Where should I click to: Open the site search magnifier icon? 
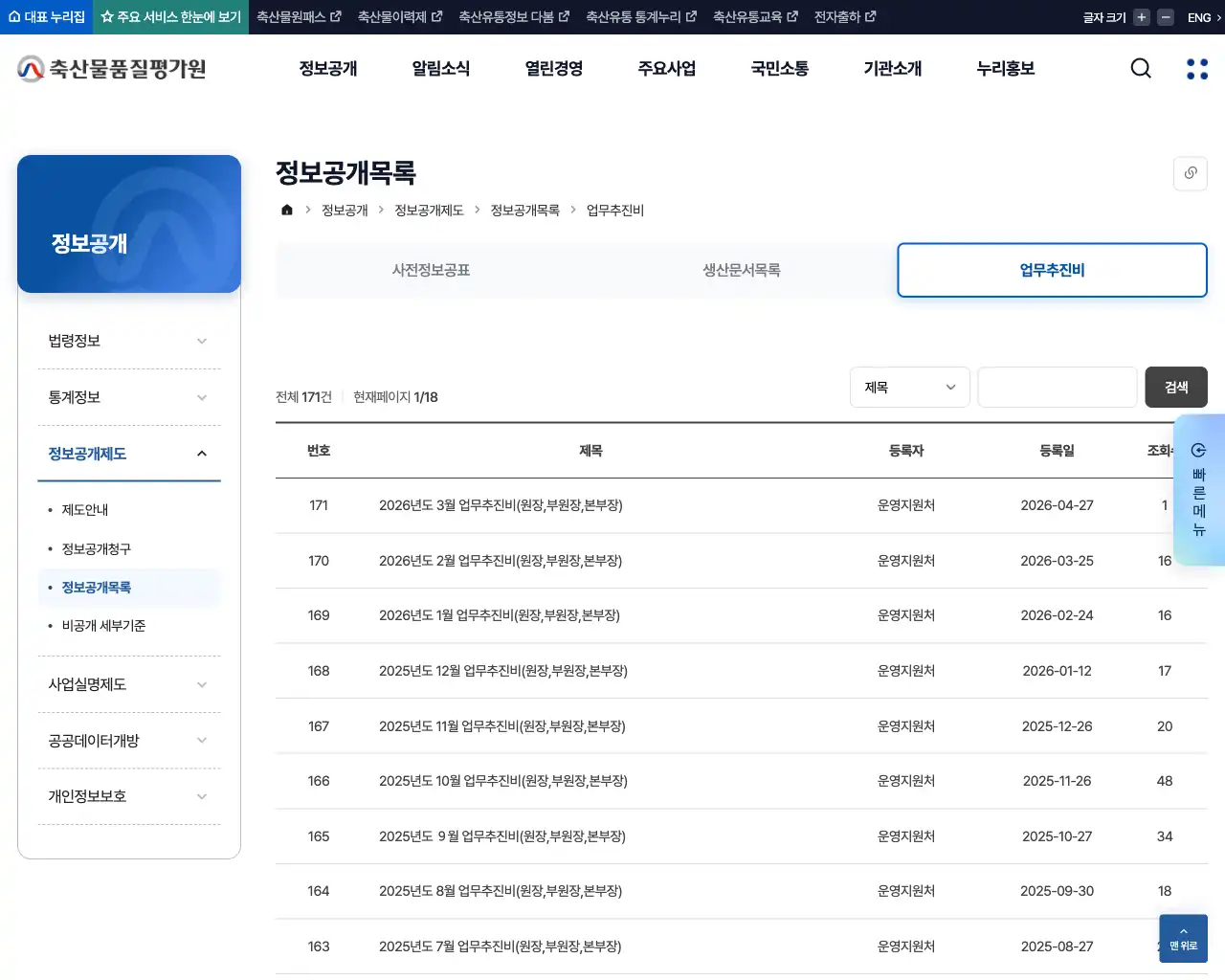click(x=1140, y=68)
